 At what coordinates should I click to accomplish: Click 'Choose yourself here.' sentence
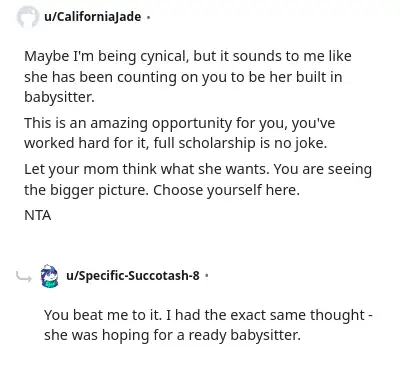pos(226,190)
